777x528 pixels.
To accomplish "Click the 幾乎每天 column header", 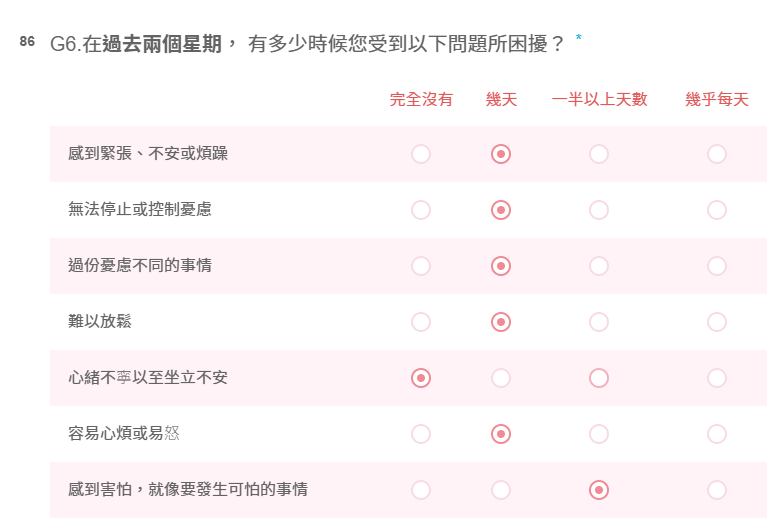I will [x=717, y=99].
